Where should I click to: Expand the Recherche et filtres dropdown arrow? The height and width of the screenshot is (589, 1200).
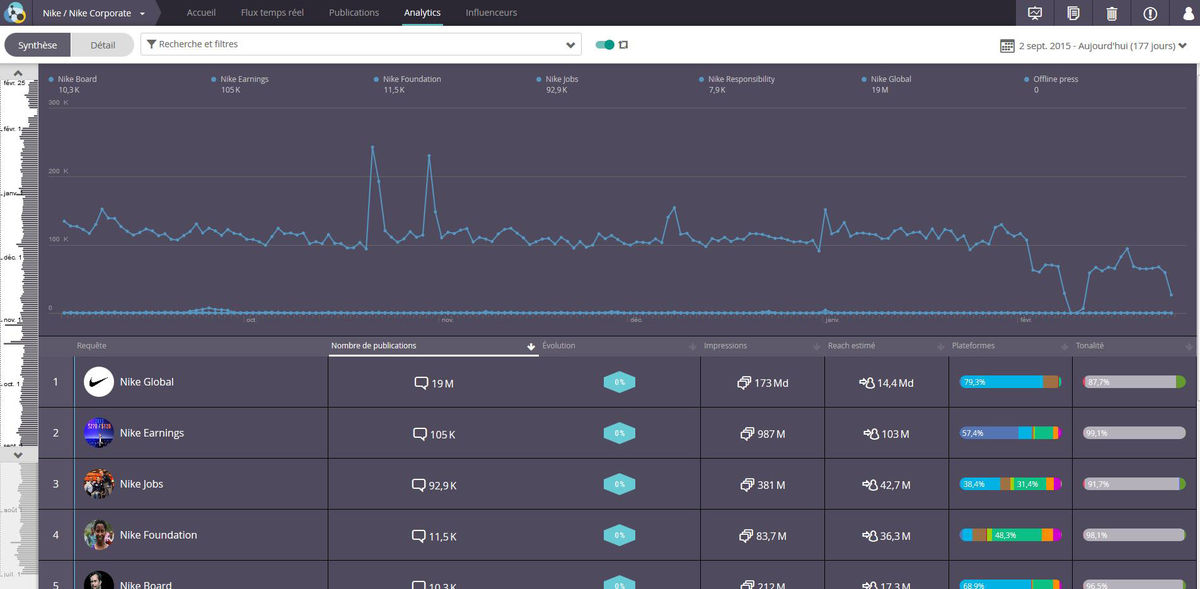pos(571,45)
